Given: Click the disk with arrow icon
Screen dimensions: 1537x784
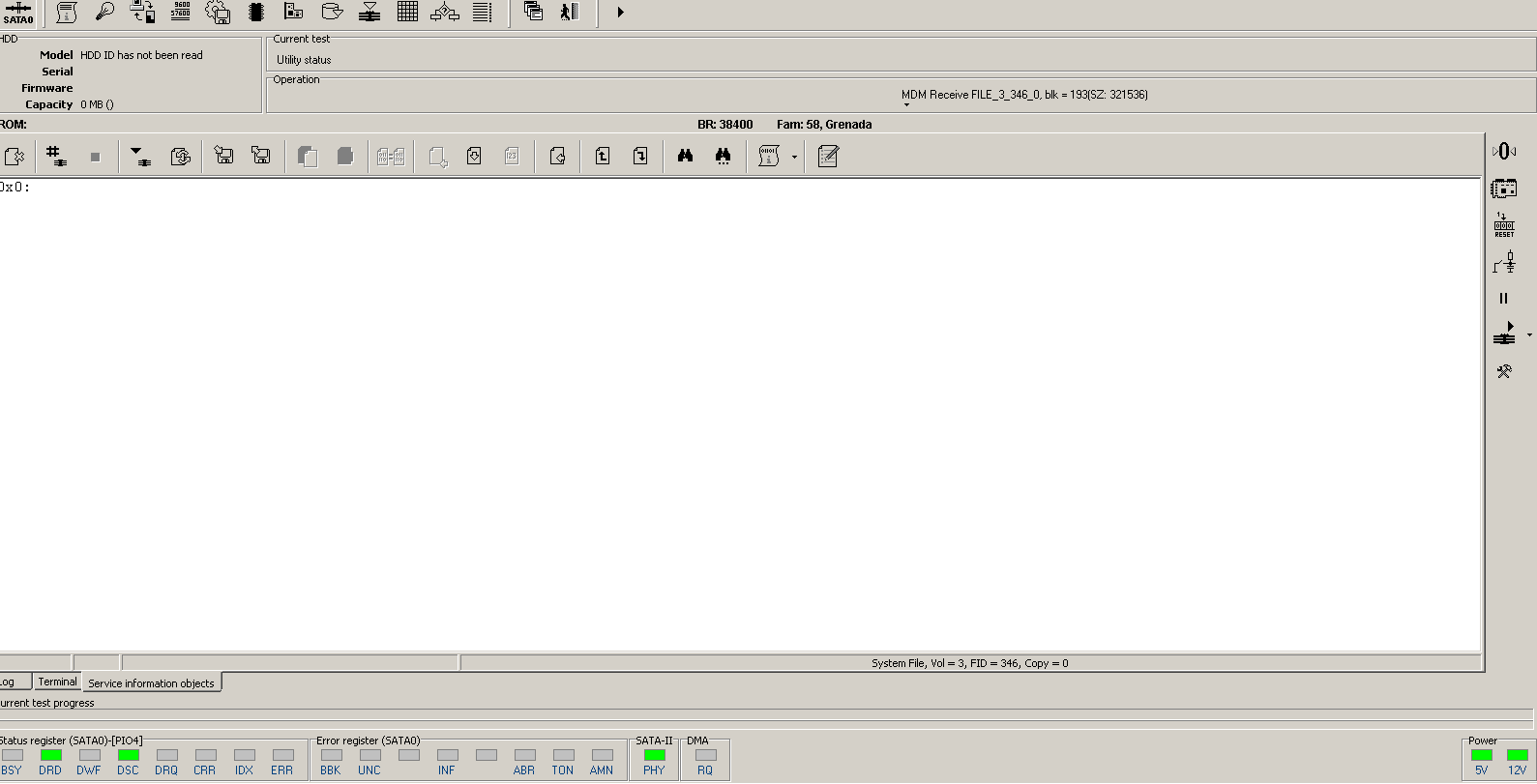Looking at the screenshot, I should [x=332, y=12].
